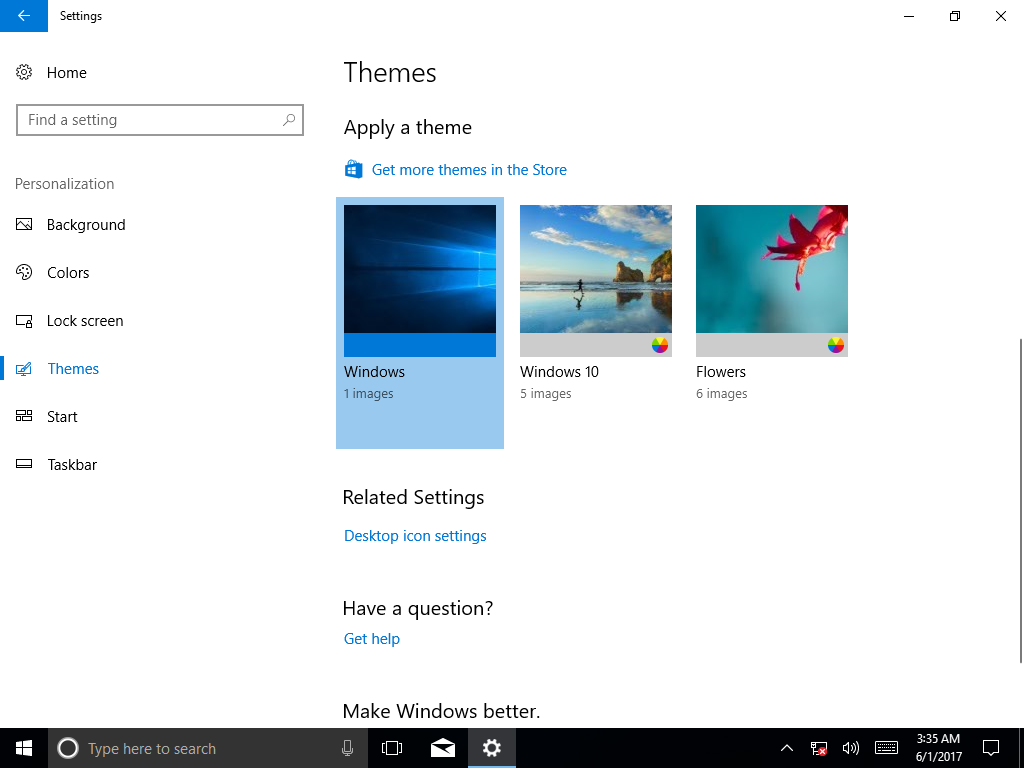
Task: Open the Colors settings page
Action: [68, 272]
